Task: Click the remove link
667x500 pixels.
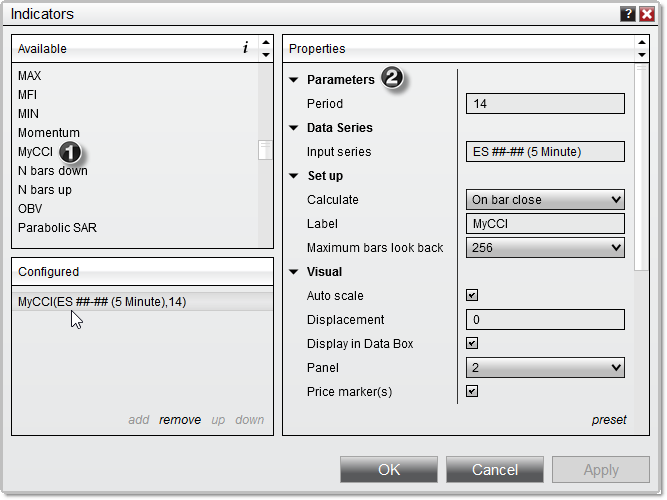Action: click(x=180, y=420)
